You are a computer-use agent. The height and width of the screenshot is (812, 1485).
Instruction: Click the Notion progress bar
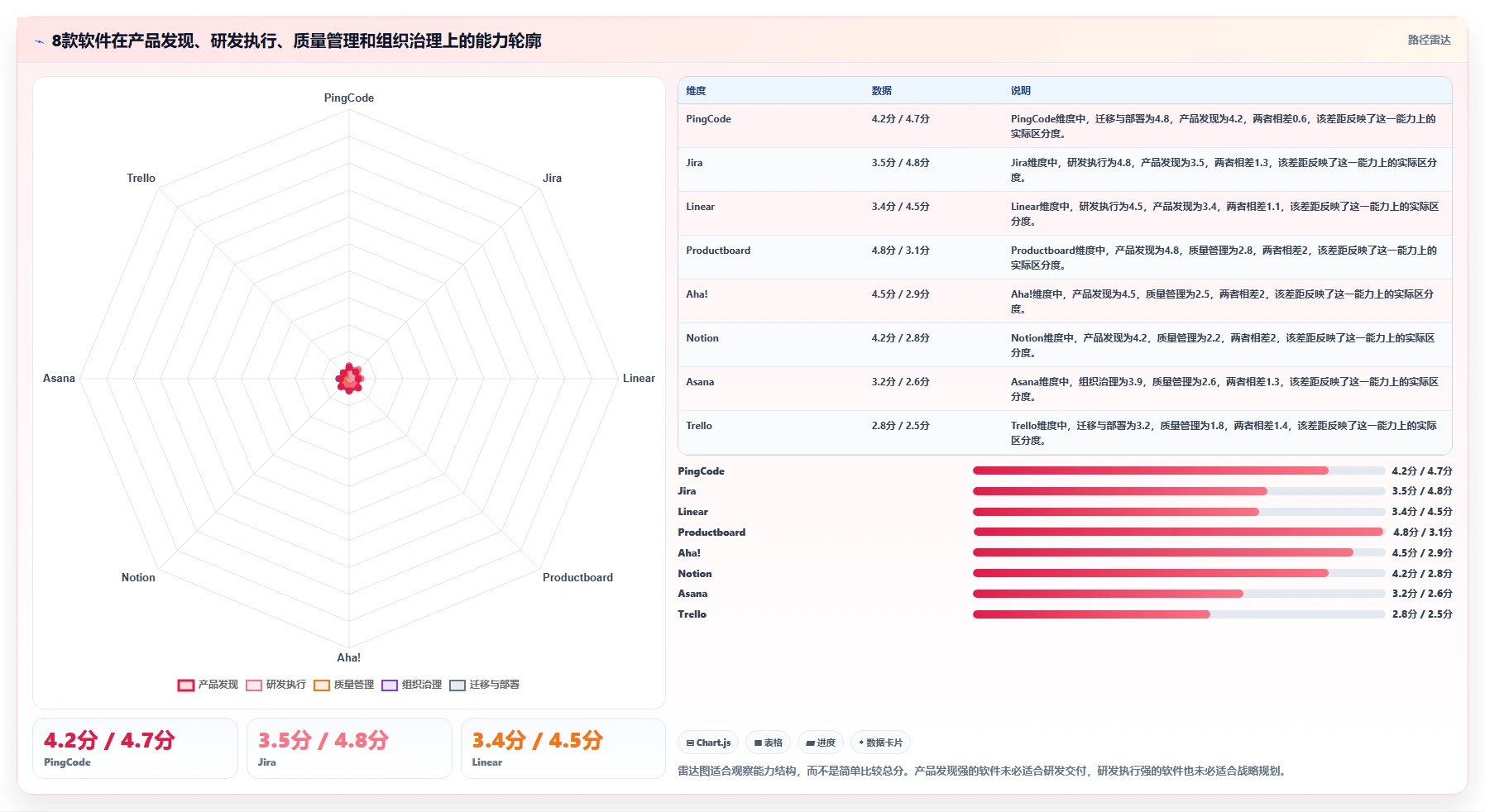[1179, 573]
